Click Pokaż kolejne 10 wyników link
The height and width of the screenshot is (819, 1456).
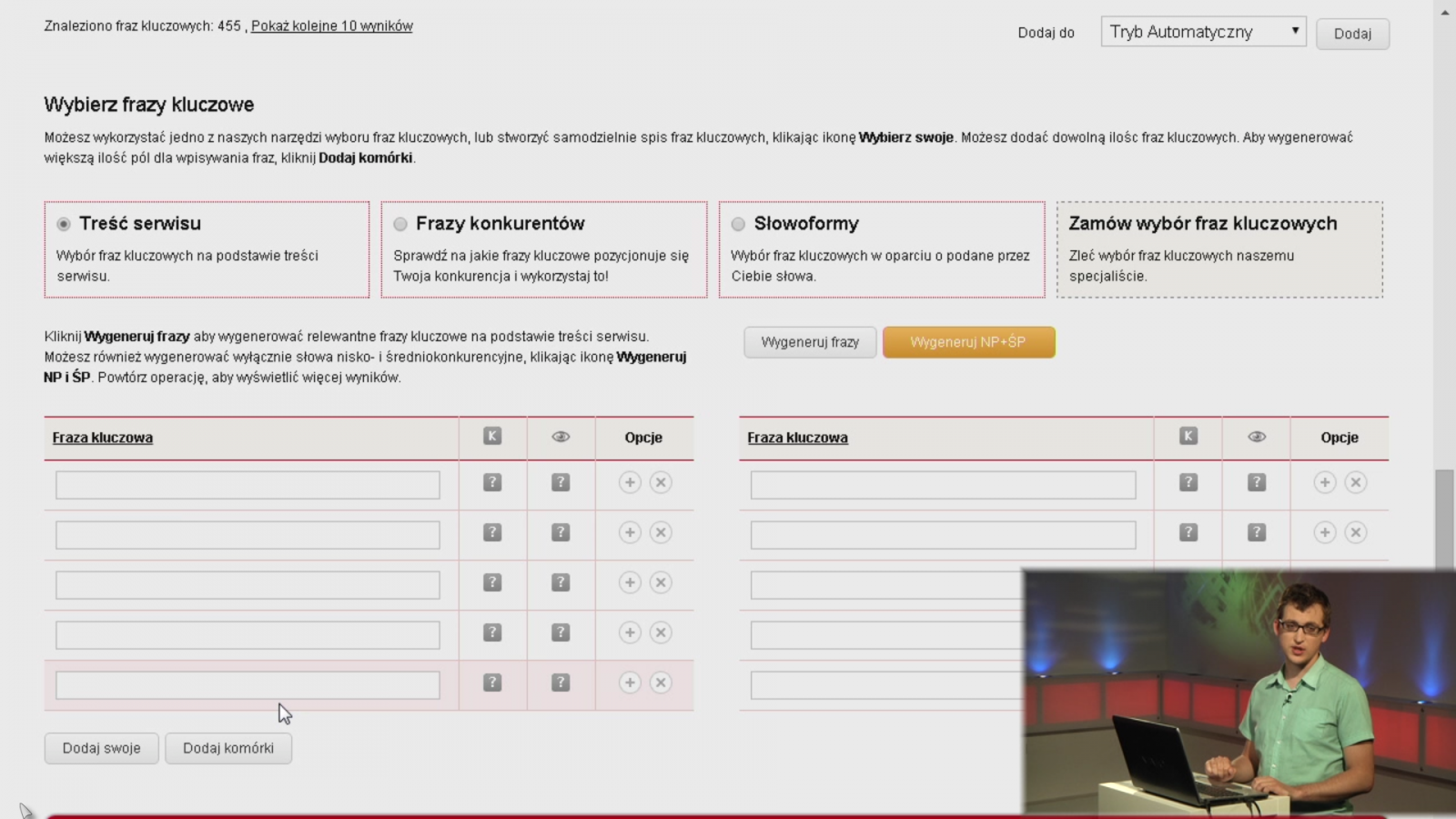(331, 26)
